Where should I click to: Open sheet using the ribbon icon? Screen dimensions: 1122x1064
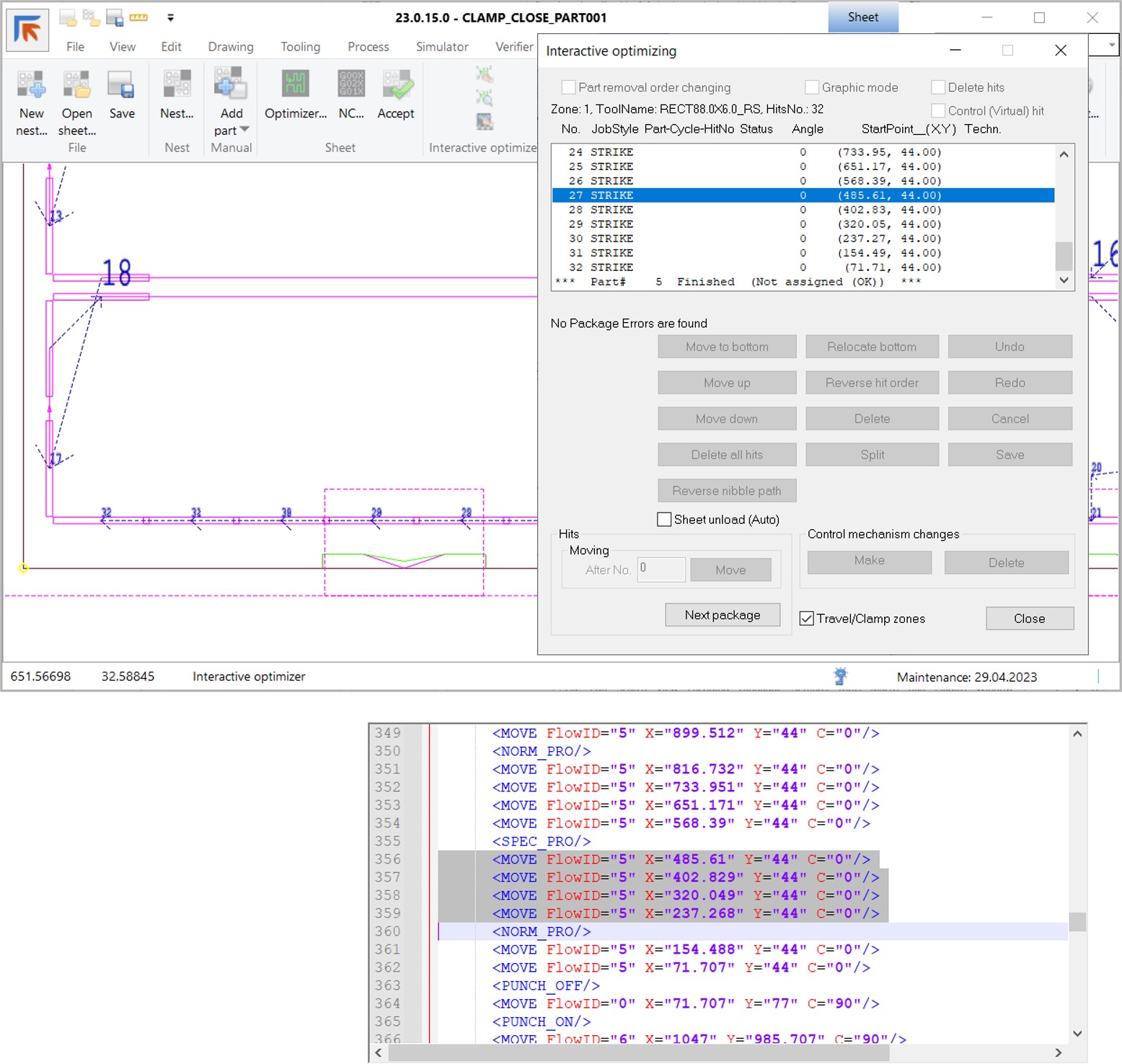point(76,85)
